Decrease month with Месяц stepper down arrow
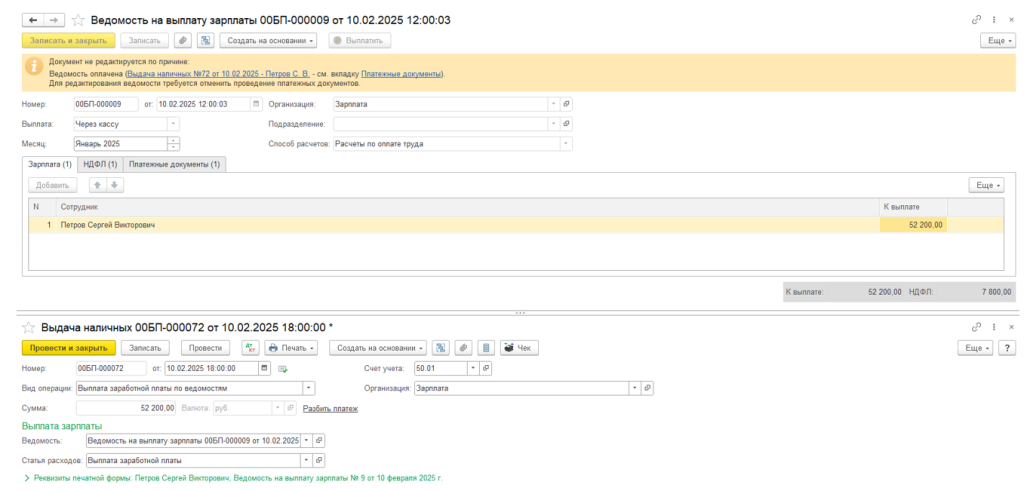The height and width of the screenshot is (491, 1024). [174, 147]
